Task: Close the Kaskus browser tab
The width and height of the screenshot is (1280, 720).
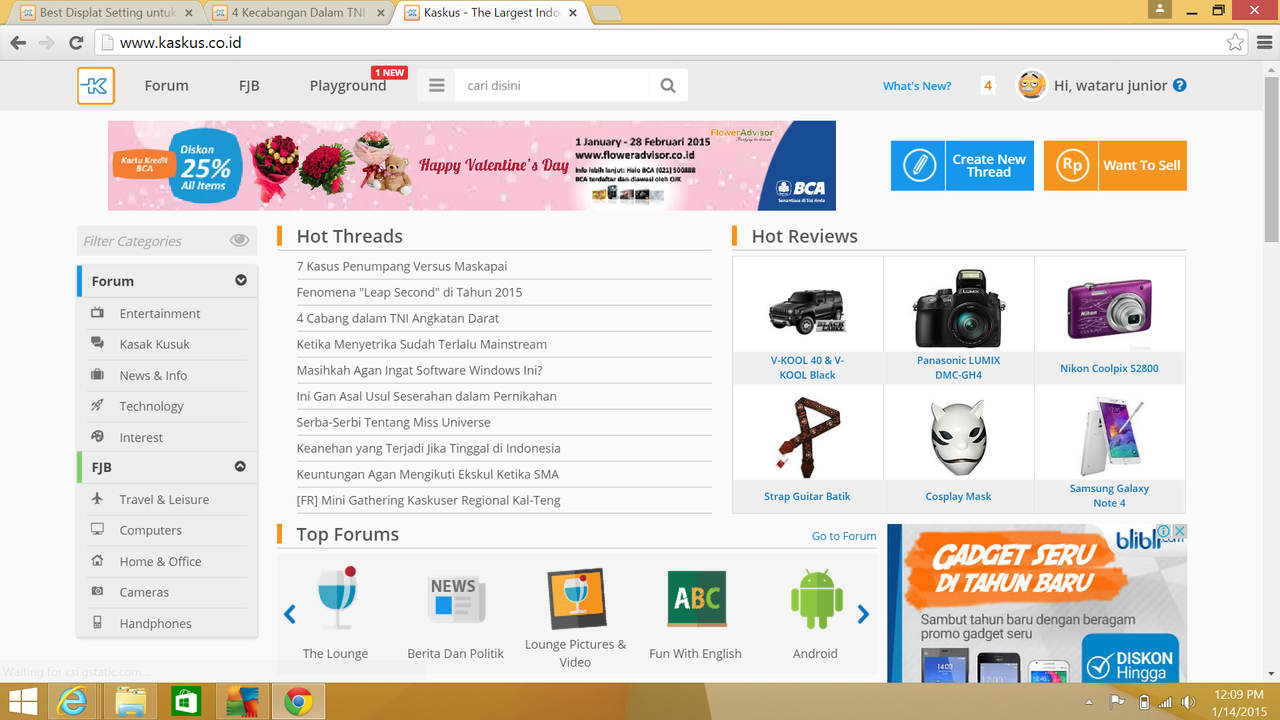Action: pyautogui.click(x=572, y=13)
